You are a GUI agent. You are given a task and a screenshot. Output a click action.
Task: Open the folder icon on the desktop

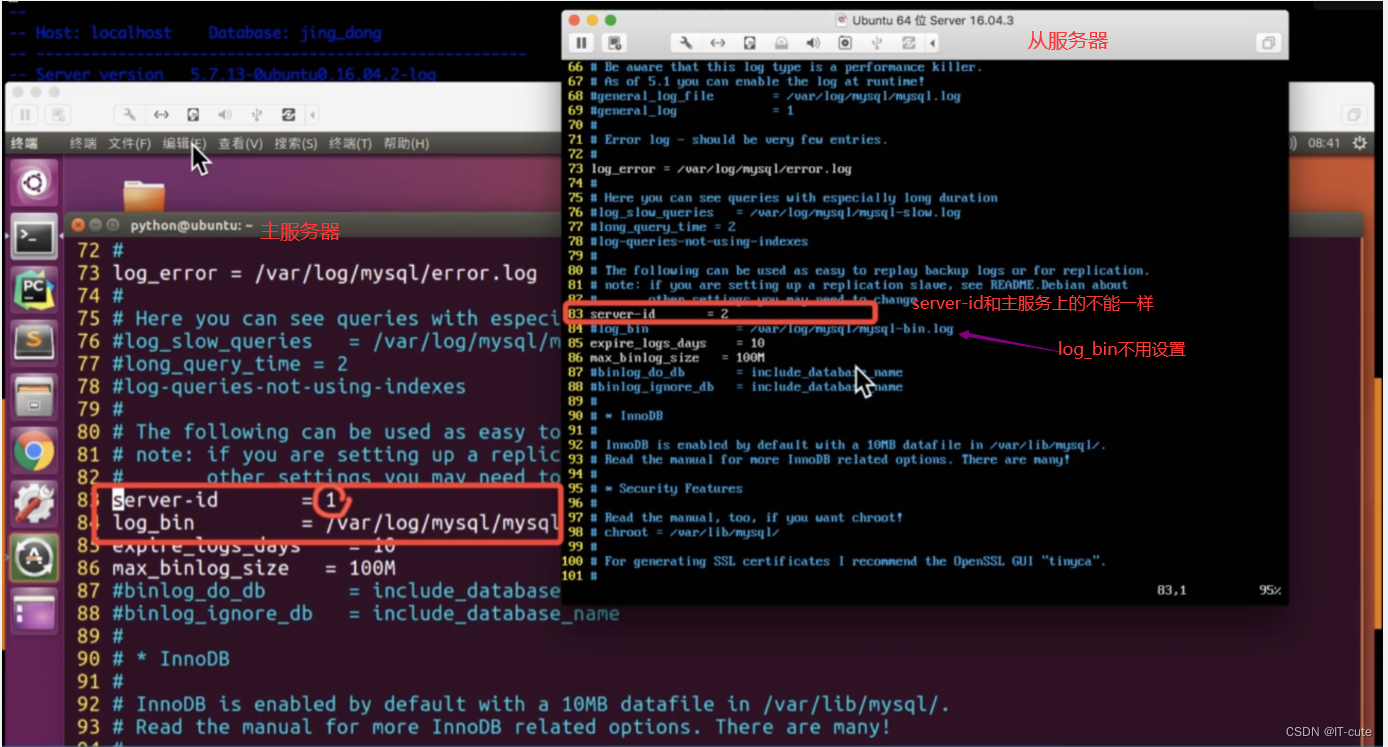pyautogui.click(x=144, y=194)
